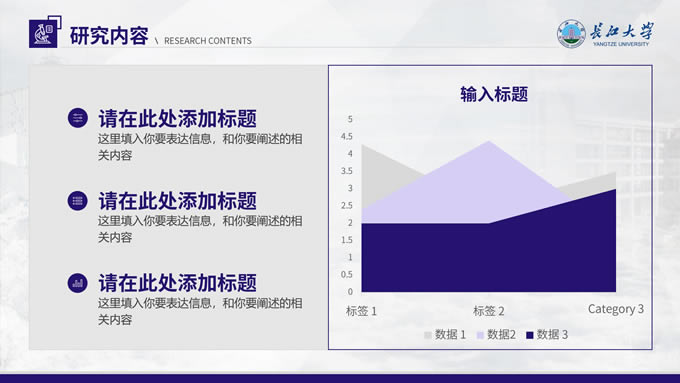Click the third 请在此处添加标题 heading

coord(177,283)
